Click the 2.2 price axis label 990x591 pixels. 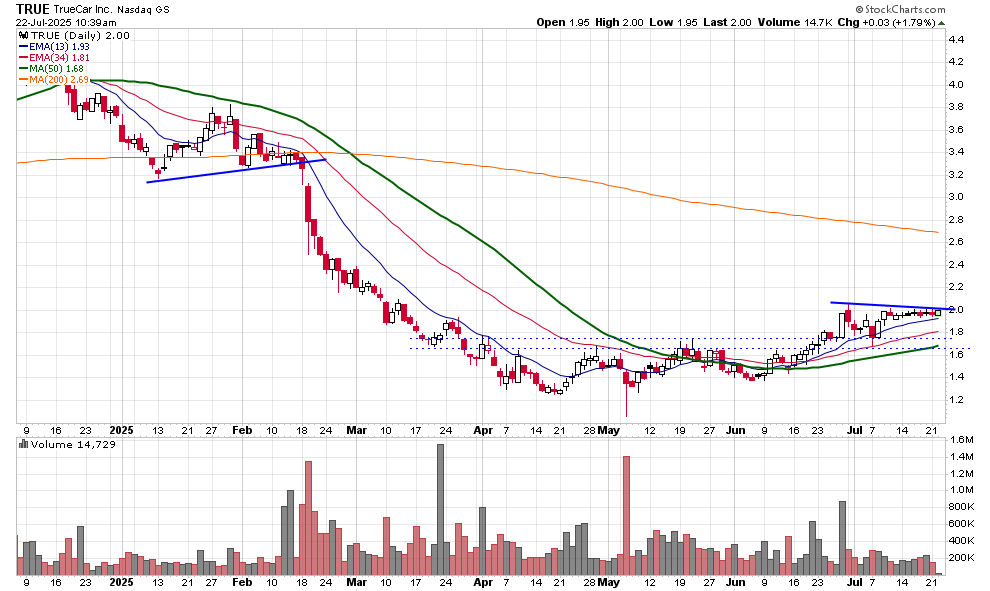click(955, 287)
